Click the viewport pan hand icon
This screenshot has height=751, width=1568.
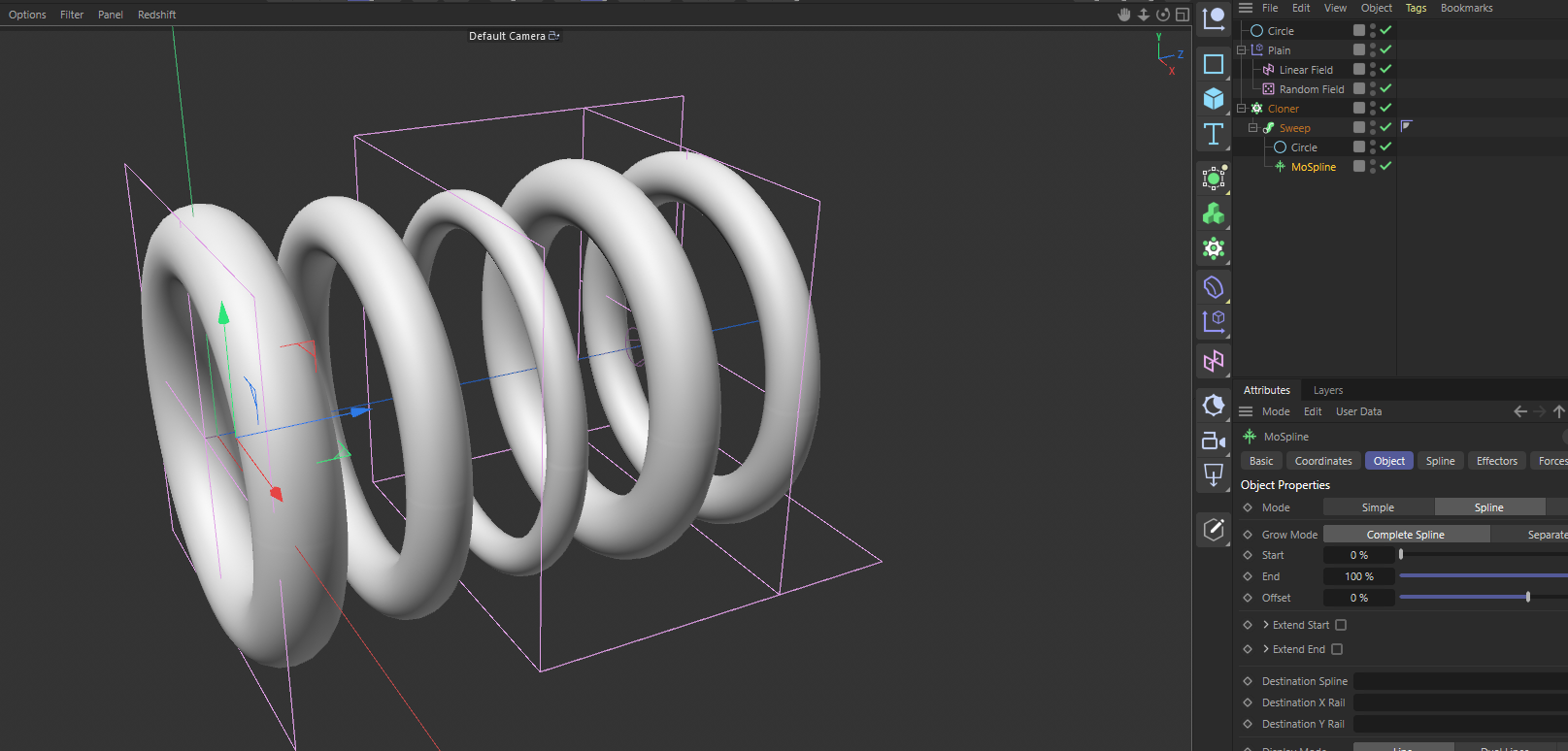(x=1124, y=15)
